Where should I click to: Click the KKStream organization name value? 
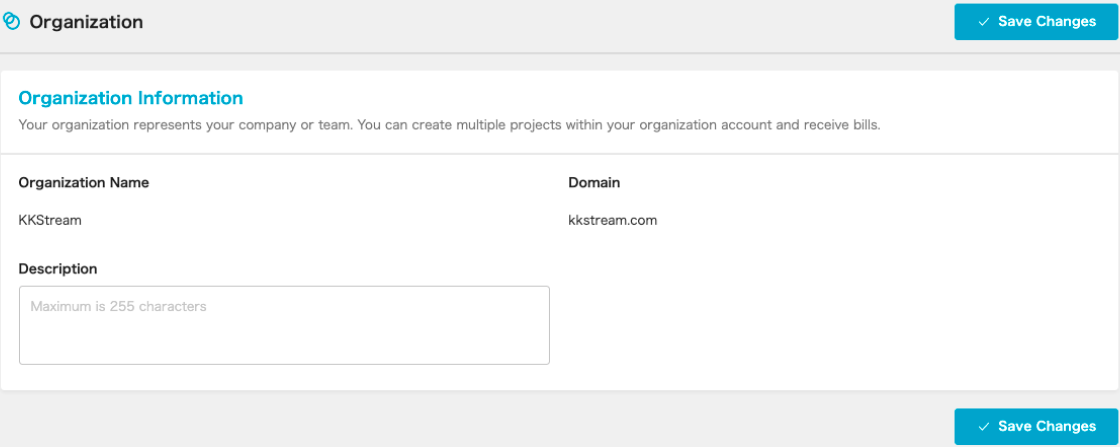(50, 220)
